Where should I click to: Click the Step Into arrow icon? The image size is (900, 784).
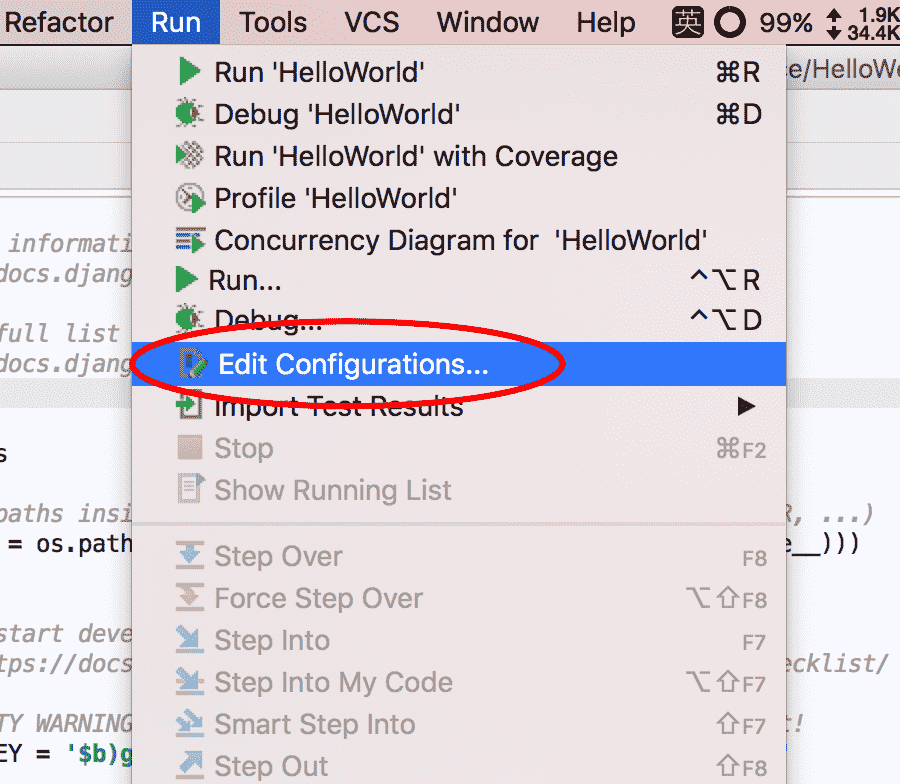pyautogui.click(x=190, y=640)
